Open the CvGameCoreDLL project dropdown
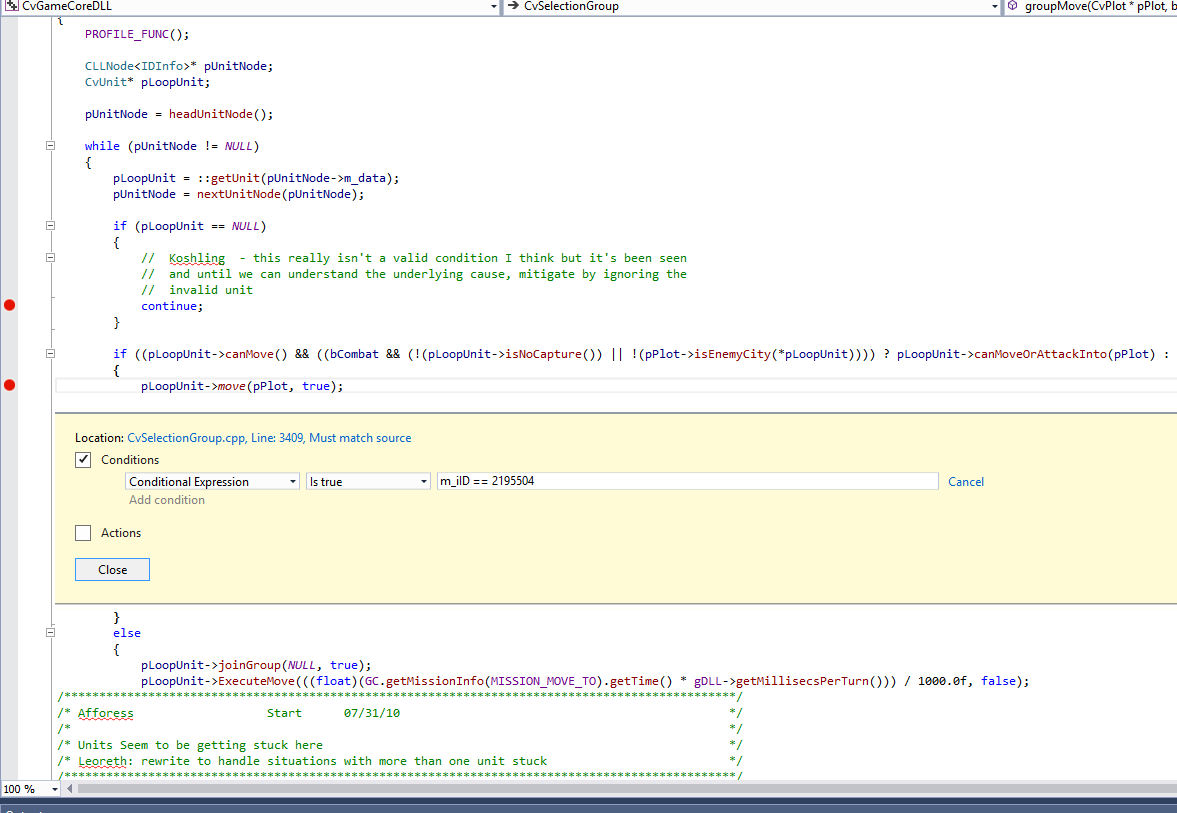The height and width of the screenshot is (813, 1177). point(493,6)
